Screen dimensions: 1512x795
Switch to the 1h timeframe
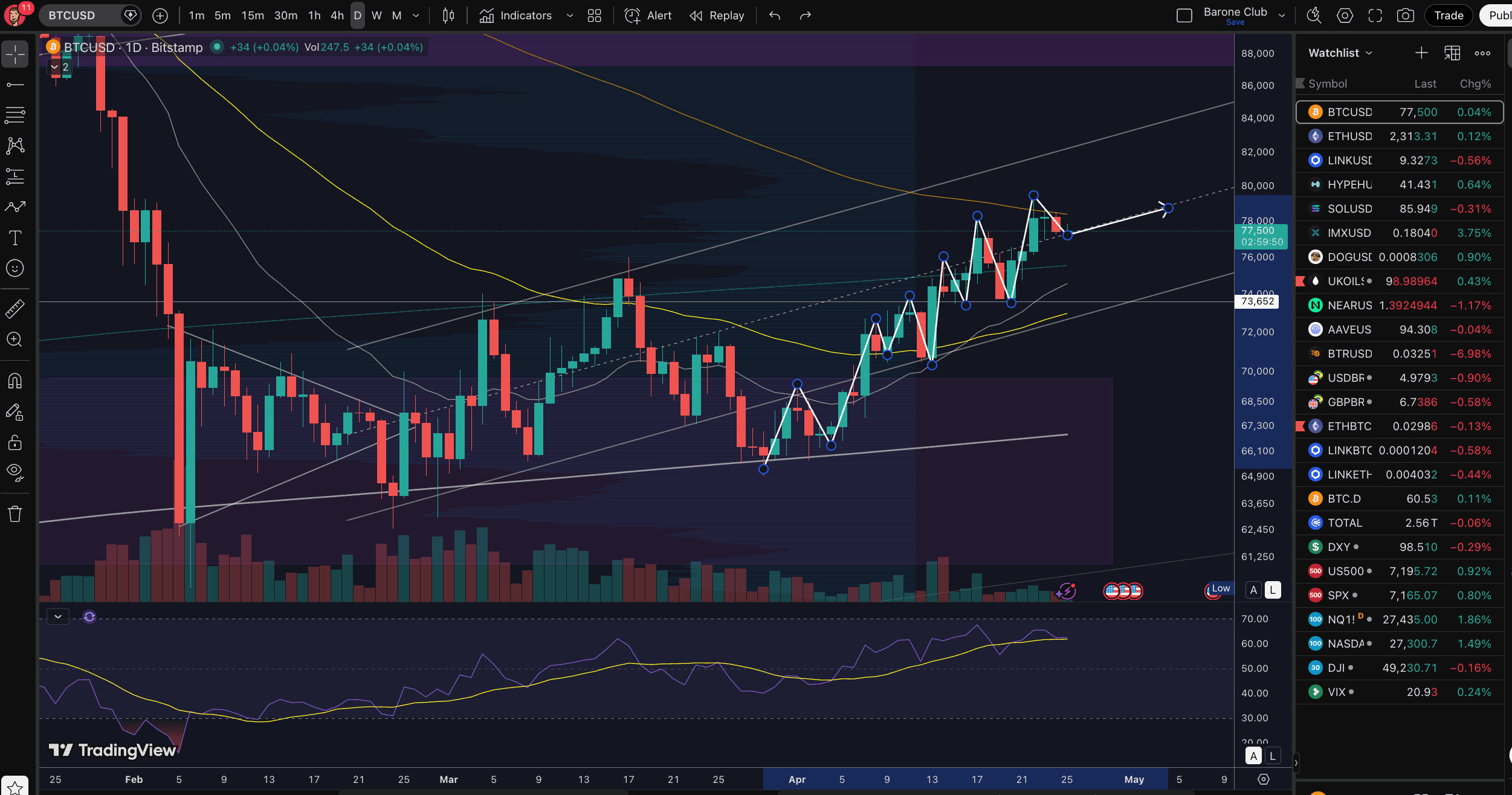314,16
